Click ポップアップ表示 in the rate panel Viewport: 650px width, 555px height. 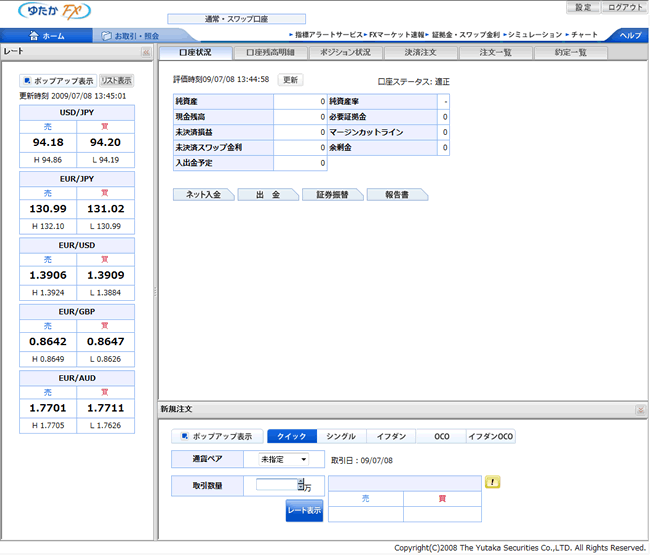(58, 81)
